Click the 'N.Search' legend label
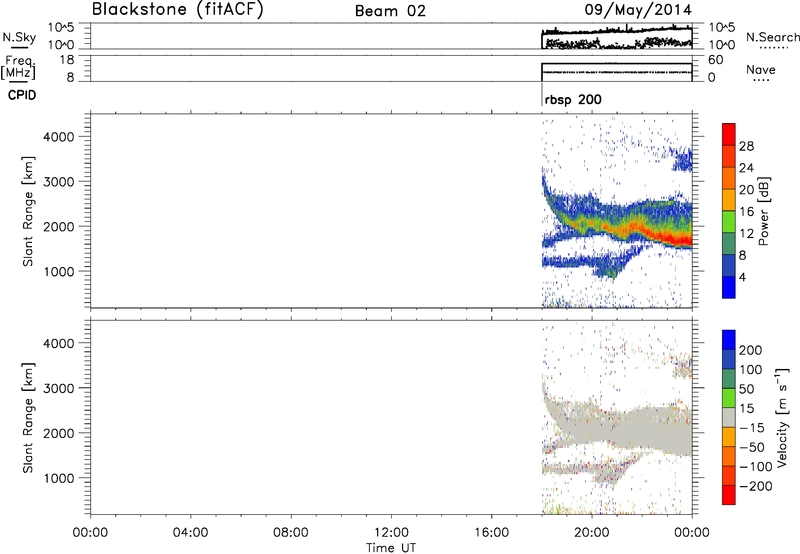Image resolution: width=800 pixels, height=554 pixels. pos(772,37)
